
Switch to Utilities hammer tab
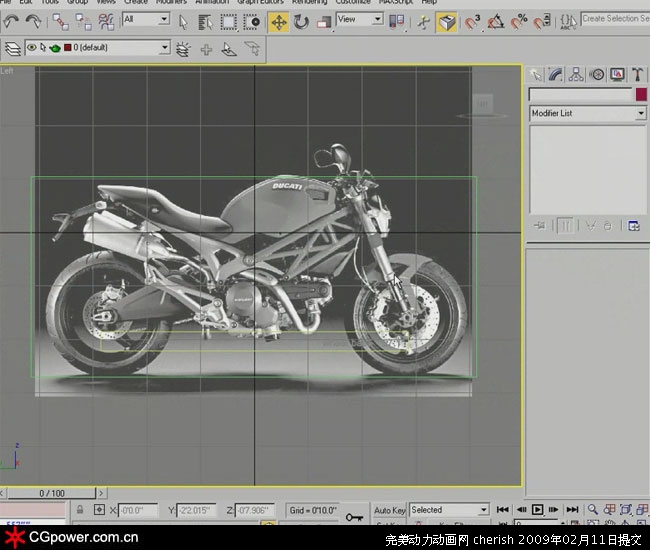638,75
